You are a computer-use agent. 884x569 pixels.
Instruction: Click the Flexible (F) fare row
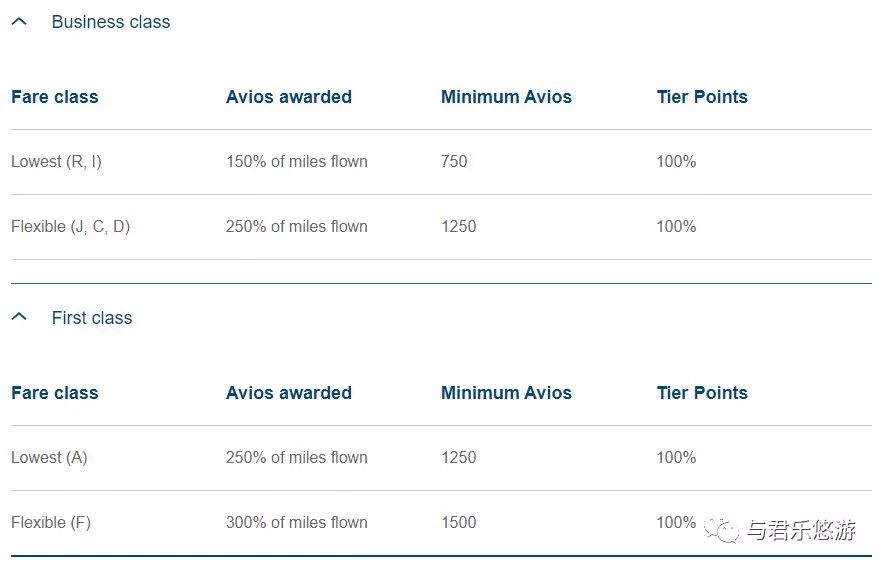(441, 523)
